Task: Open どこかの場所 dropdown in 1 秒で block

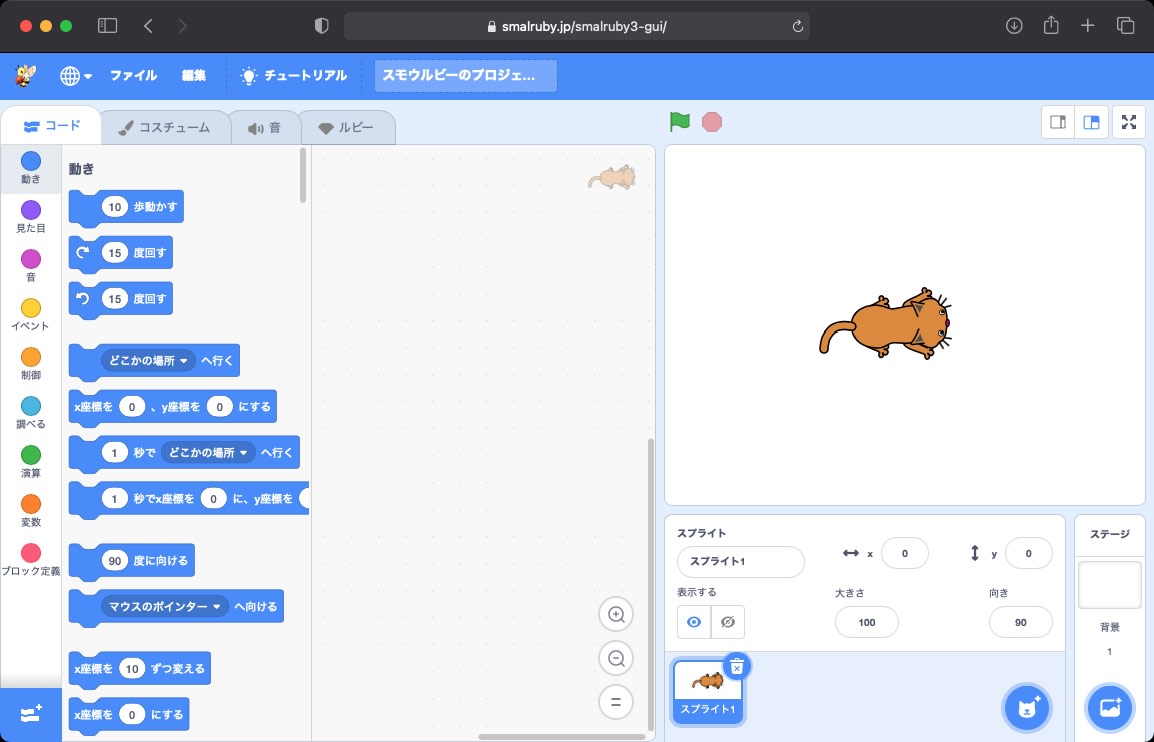Action: point(208,452)
